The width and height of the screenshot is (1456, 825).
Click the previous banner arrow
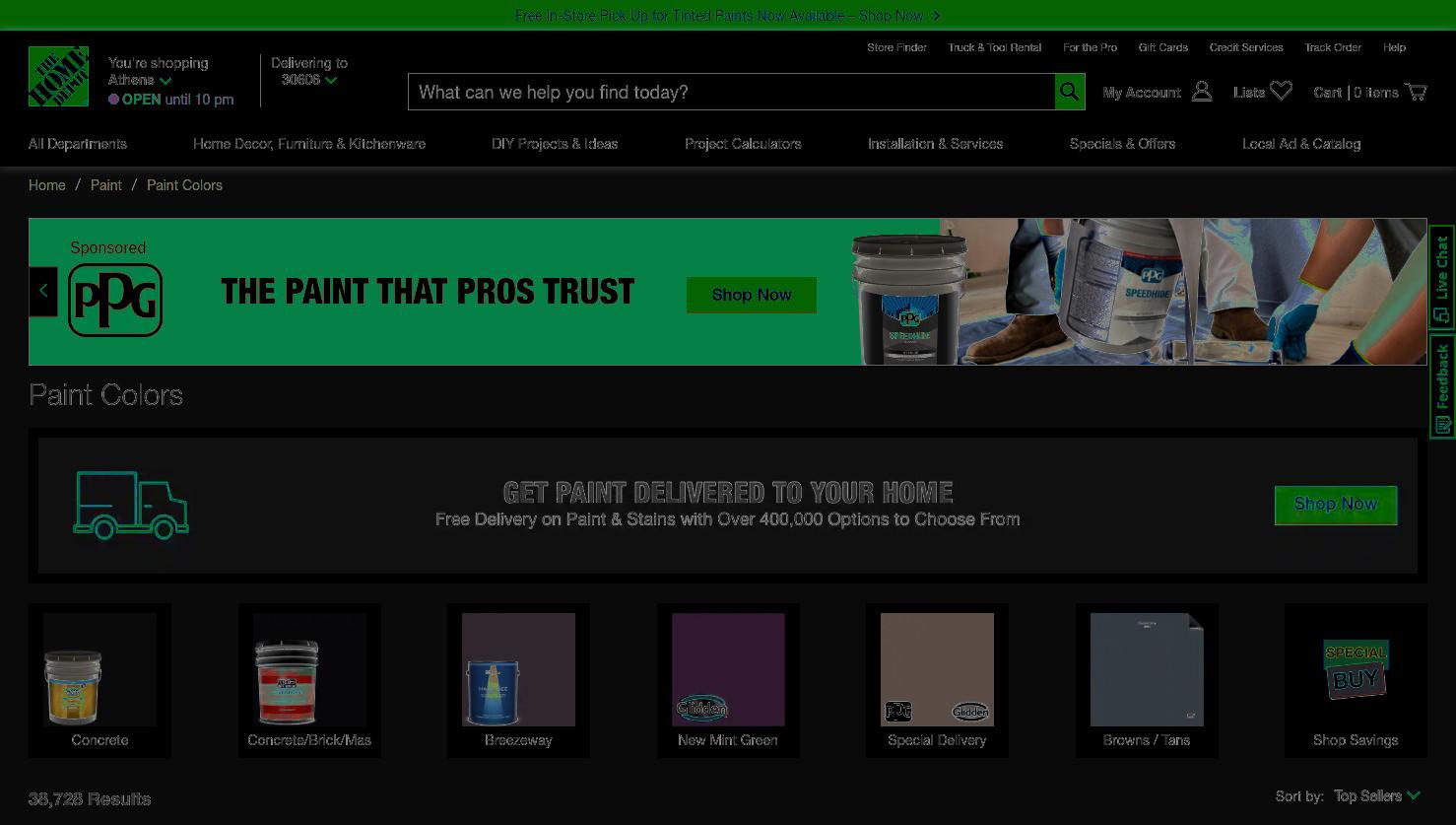pos(43,291)
